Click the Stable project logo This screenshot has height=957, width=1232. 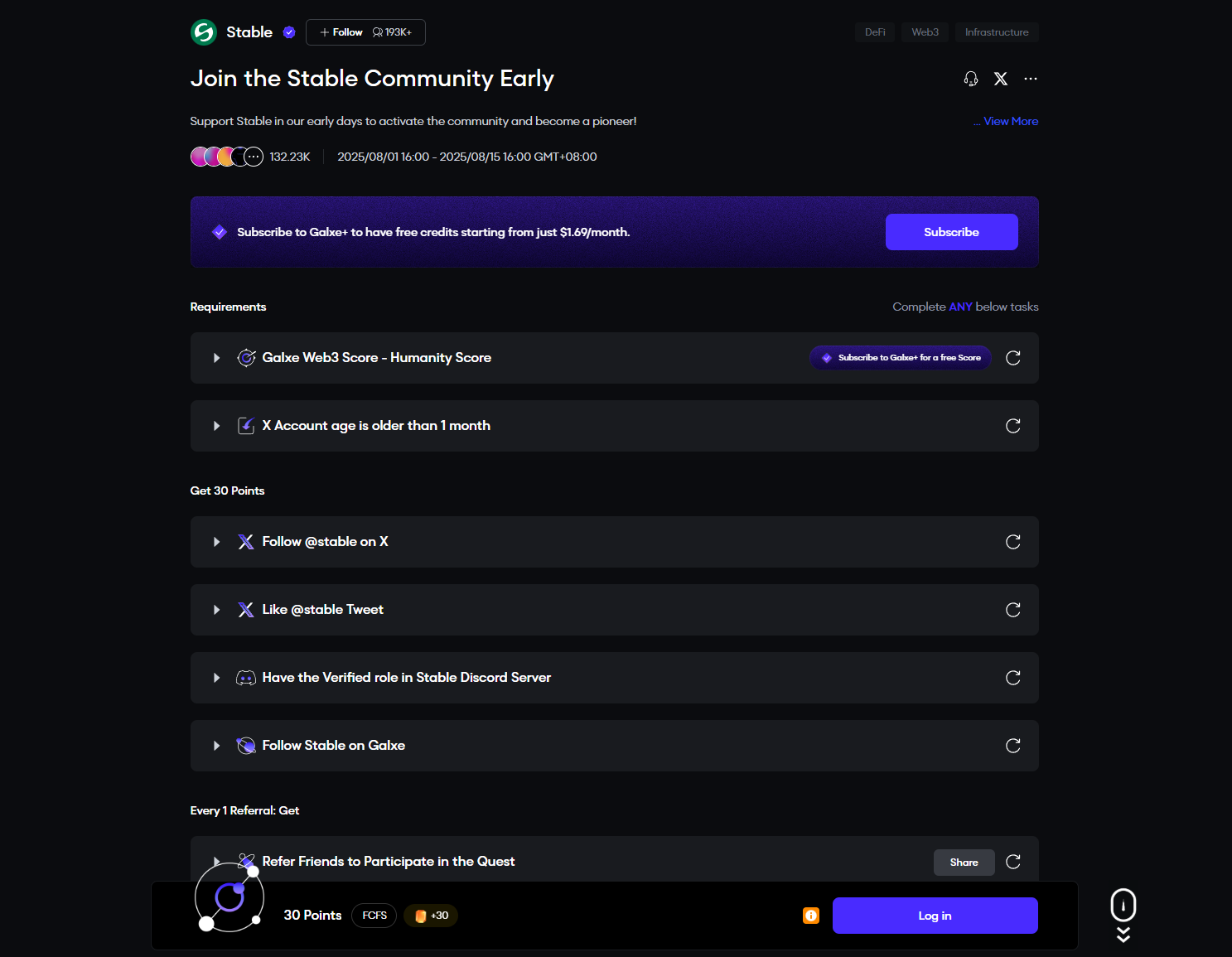[x=203, y=31]
